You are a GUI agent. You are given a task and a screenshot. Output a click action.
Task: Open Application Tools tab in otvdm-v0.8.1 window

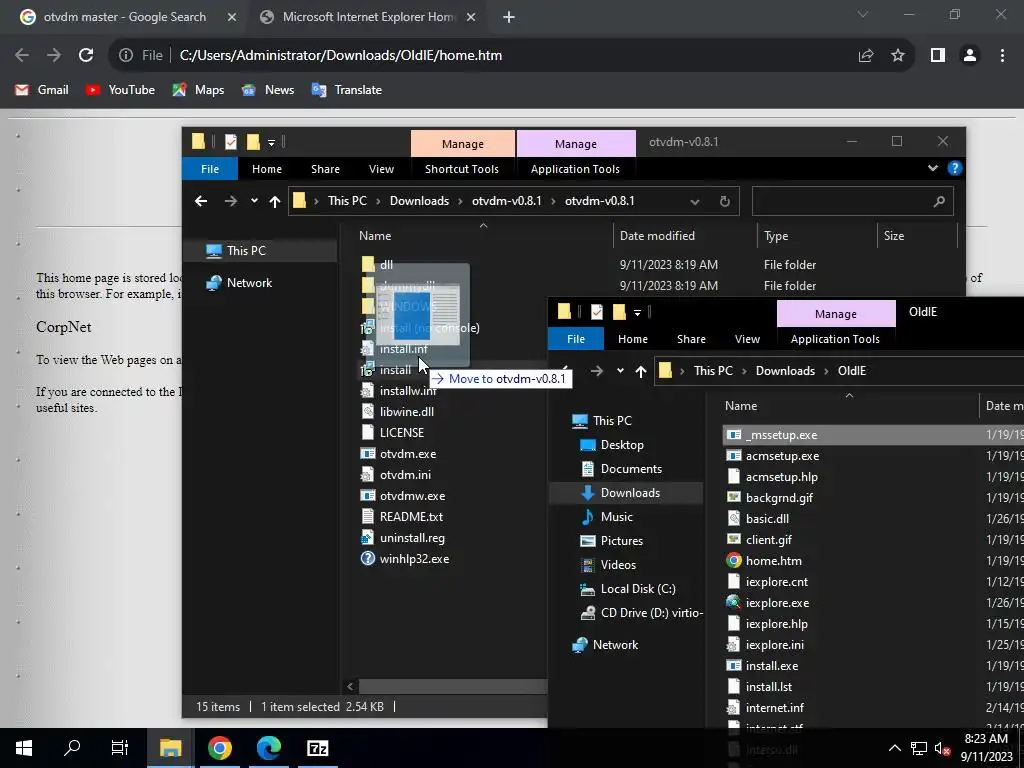(575, 169)
